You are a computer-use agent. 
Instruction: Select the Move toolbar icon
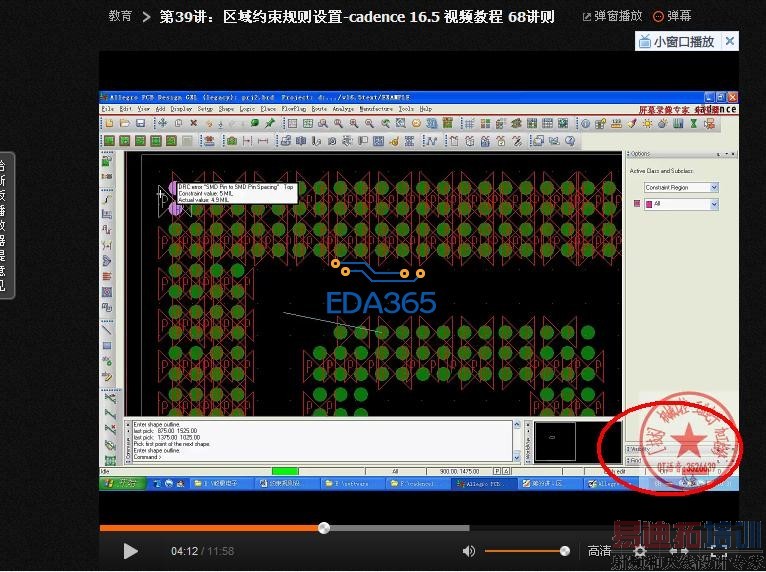(x=162, y=124)
